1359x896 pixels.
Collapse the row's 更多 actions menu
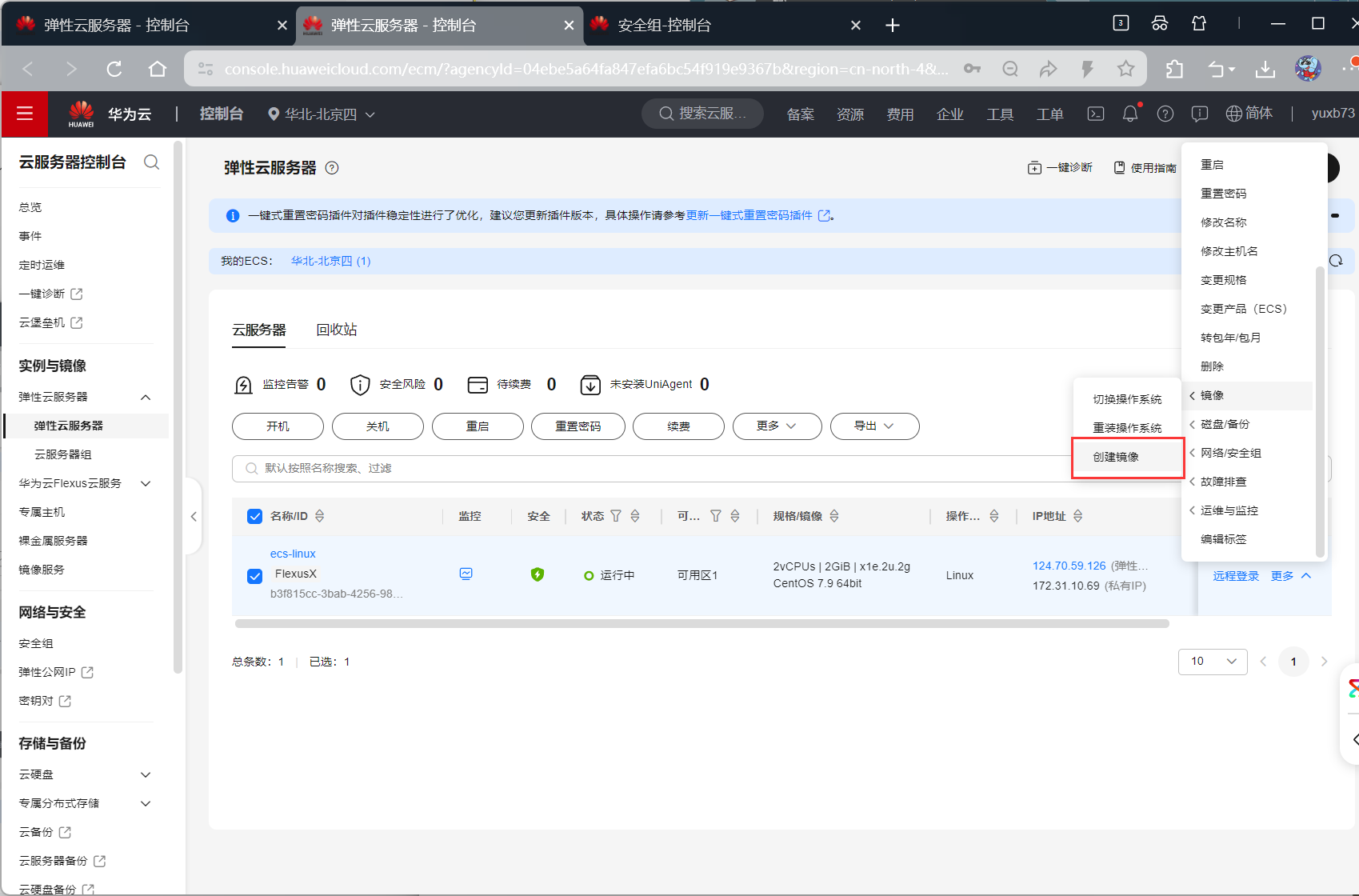pyautogui.click(x=1291, y=576)
